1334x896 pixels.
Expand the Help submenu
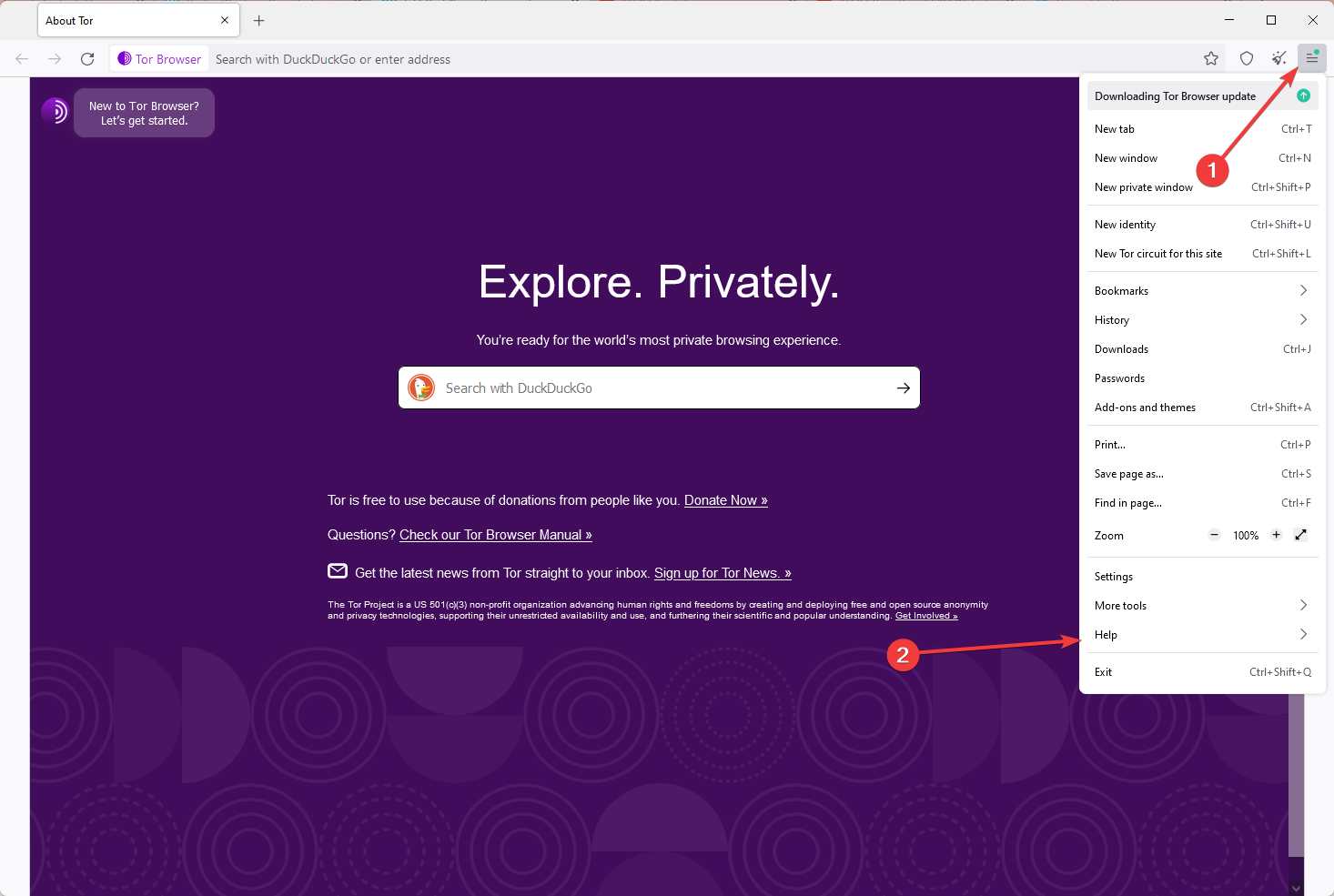coord(1202,635)
